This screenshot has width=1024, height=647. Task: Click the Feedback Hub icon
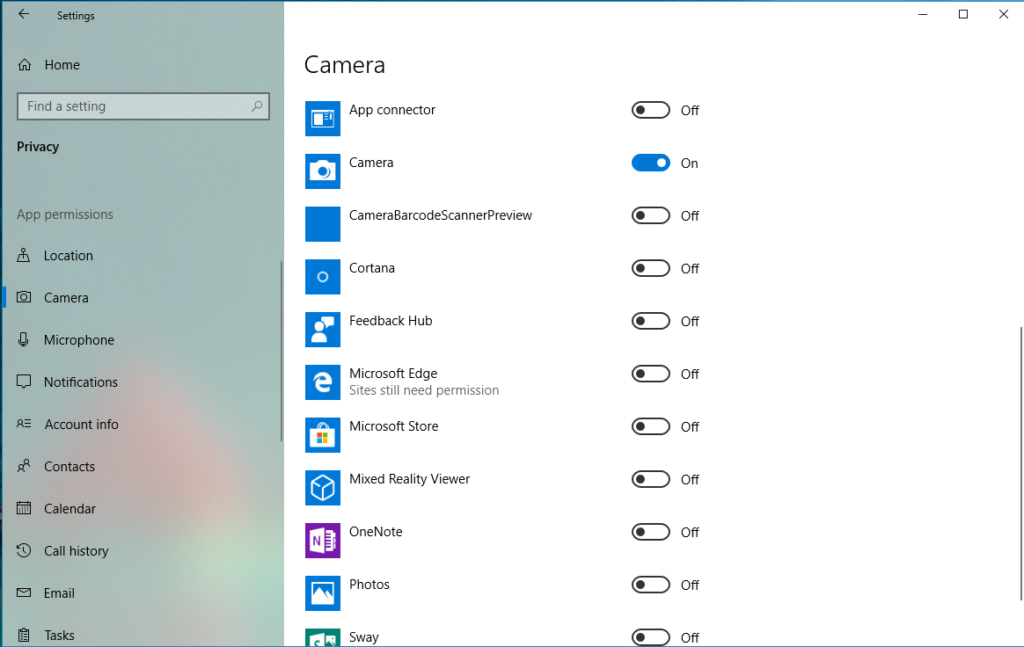[x=322, y=329]
